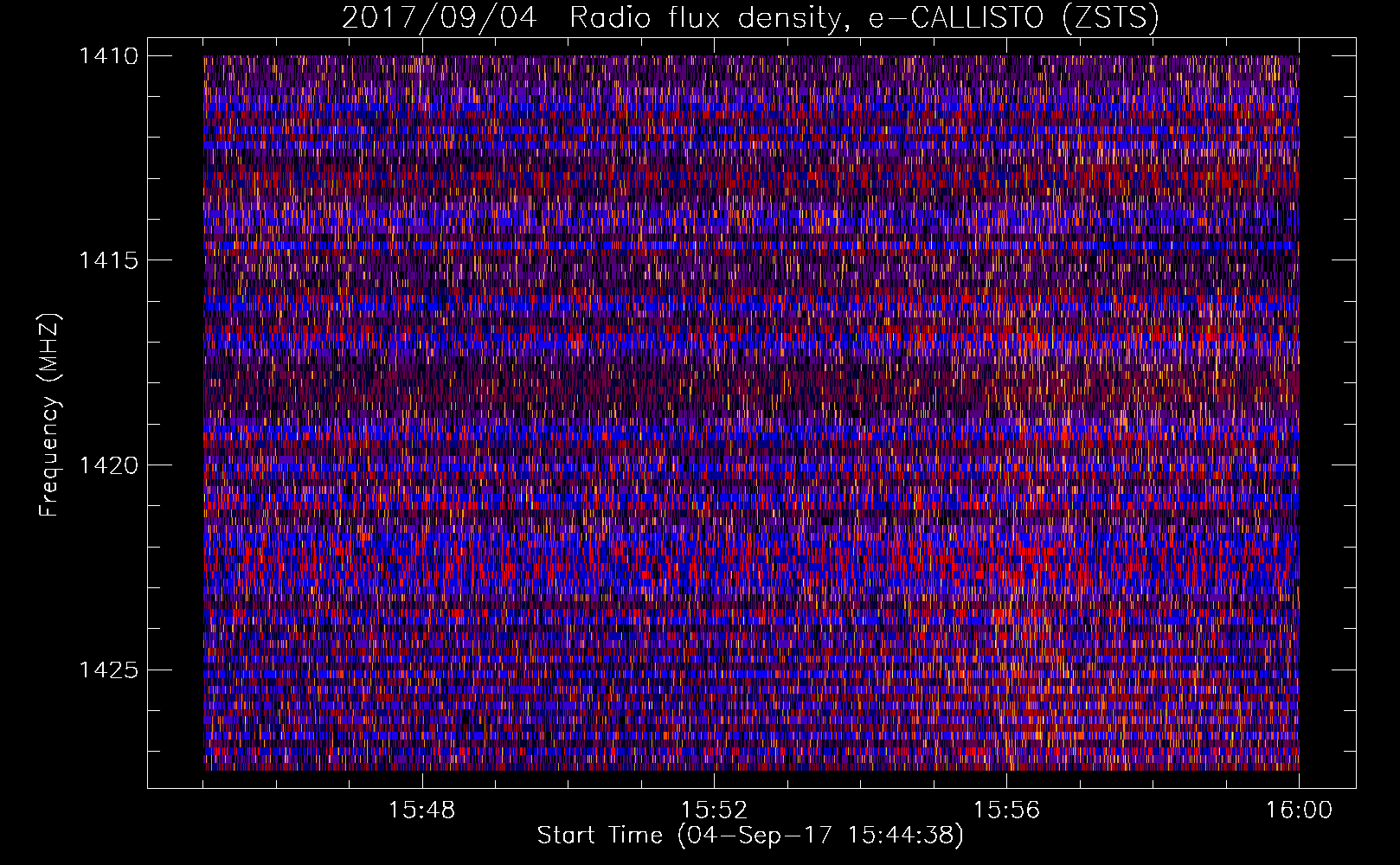1400x865 pixels.
Task: Click the 1420 frequency axis label
Action: (x=108, y=465)
